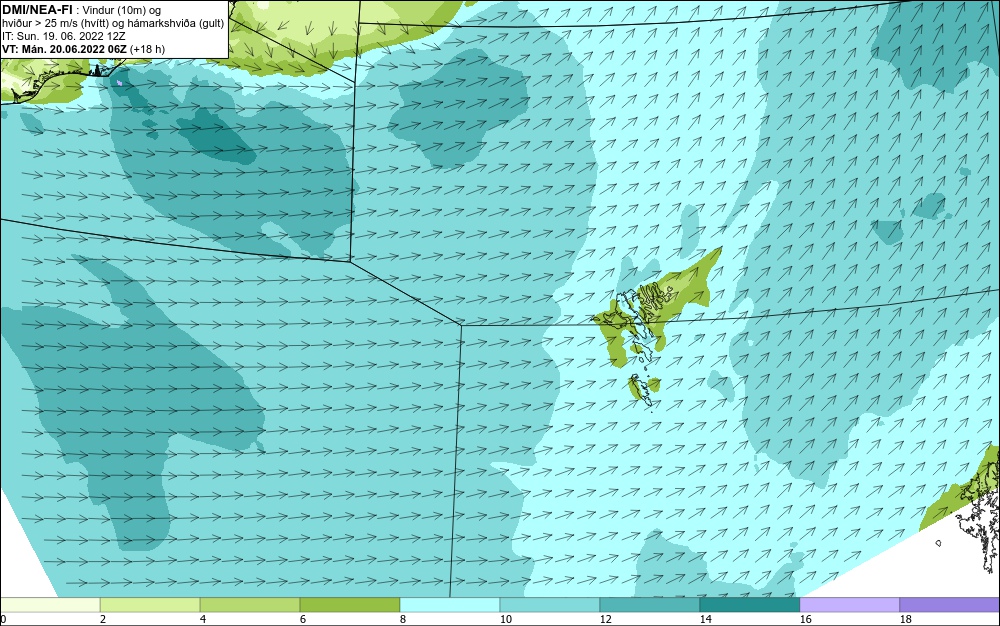Click the purple above-18 m/s legend swatch
This screenshot has height=626, width=1000.
[950, 604]
